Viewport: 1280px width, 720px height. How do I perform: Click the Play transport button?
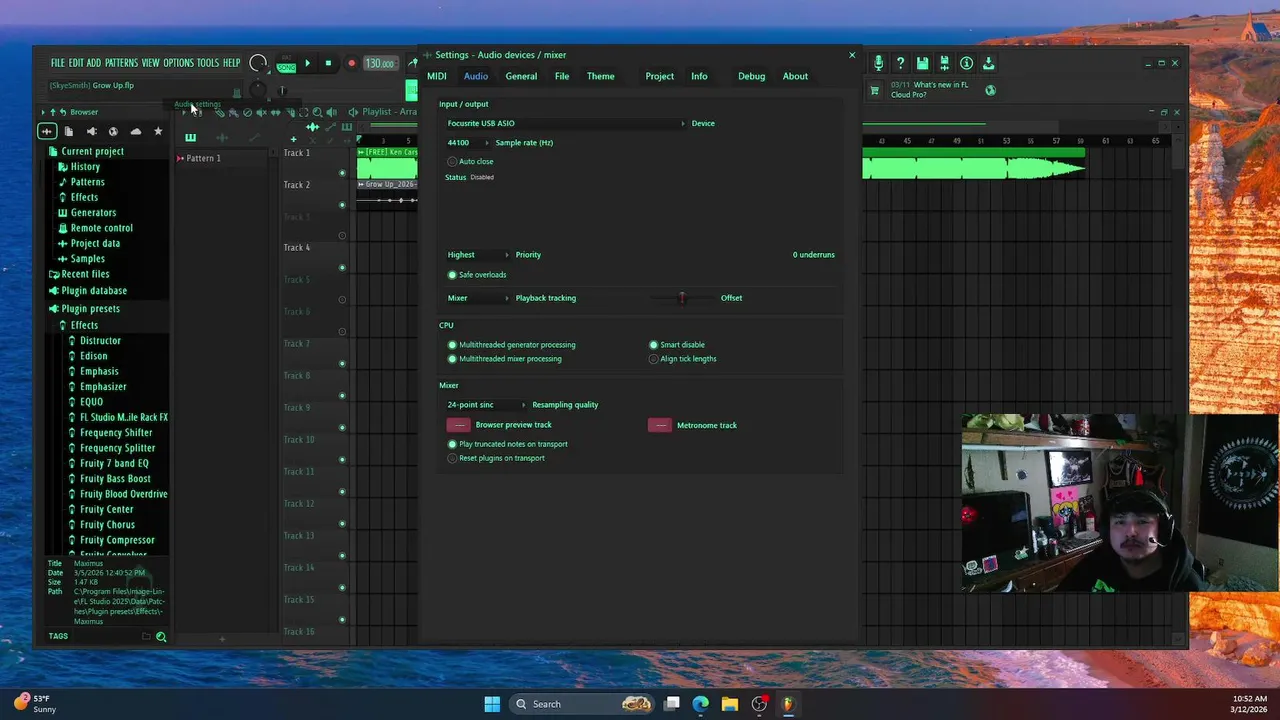tap(307, 63)
